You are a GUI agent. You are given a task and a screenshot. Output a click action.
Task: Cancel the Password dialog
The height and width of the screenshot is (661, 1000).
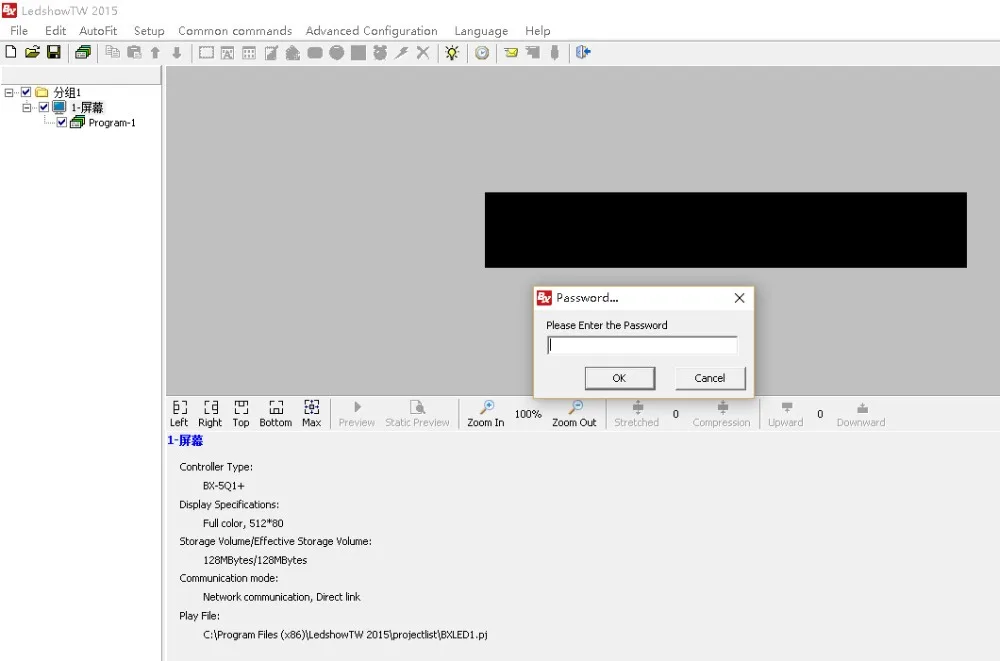click(710, 378)
